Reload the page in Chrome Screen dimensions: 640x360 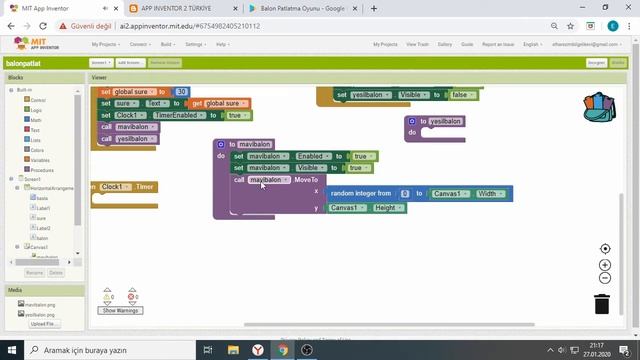[43, 26]
